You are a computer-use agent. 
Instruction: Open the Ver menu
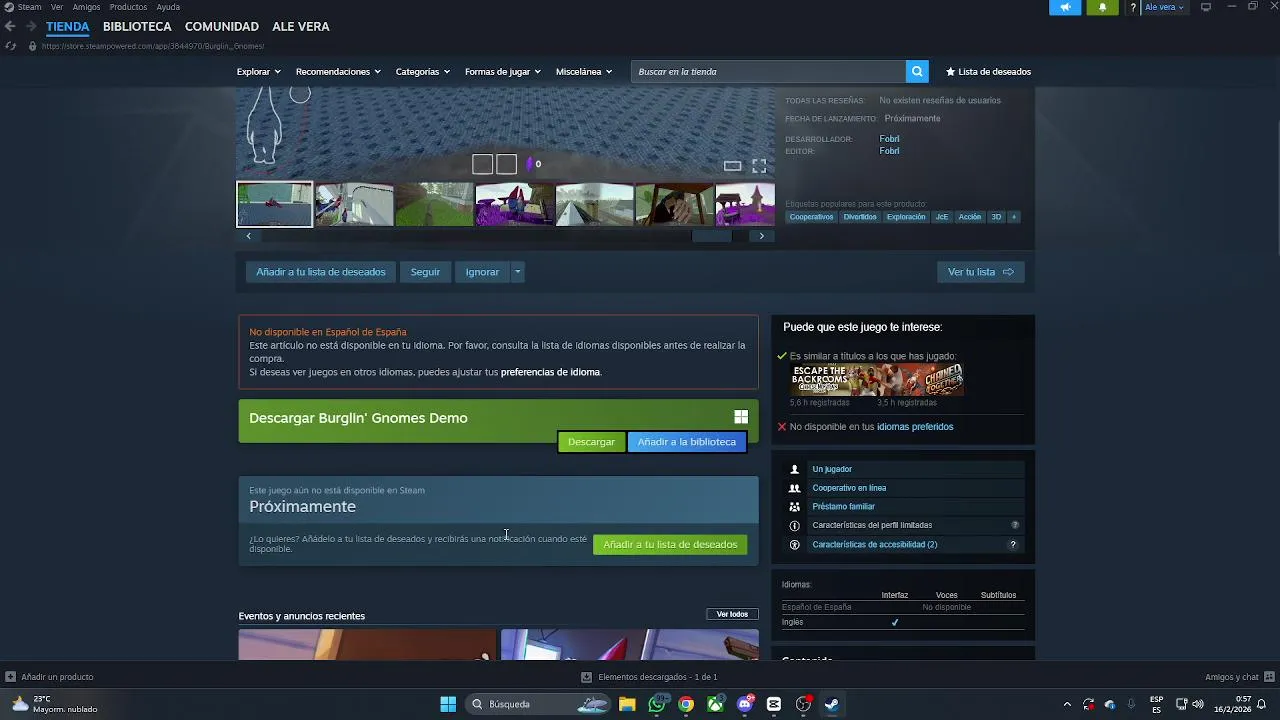click(57, 7)
